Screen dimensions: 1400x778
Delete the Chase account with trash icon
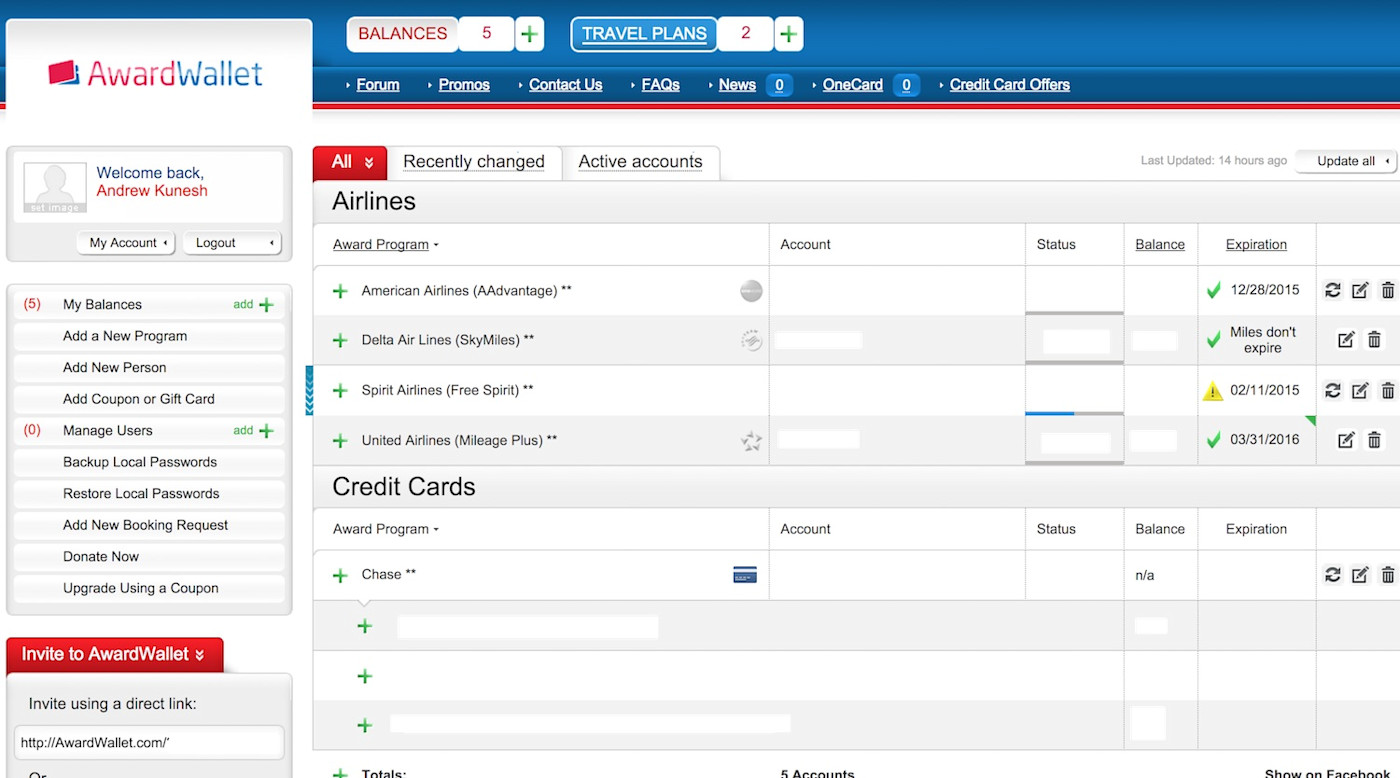click(1387, 575)
